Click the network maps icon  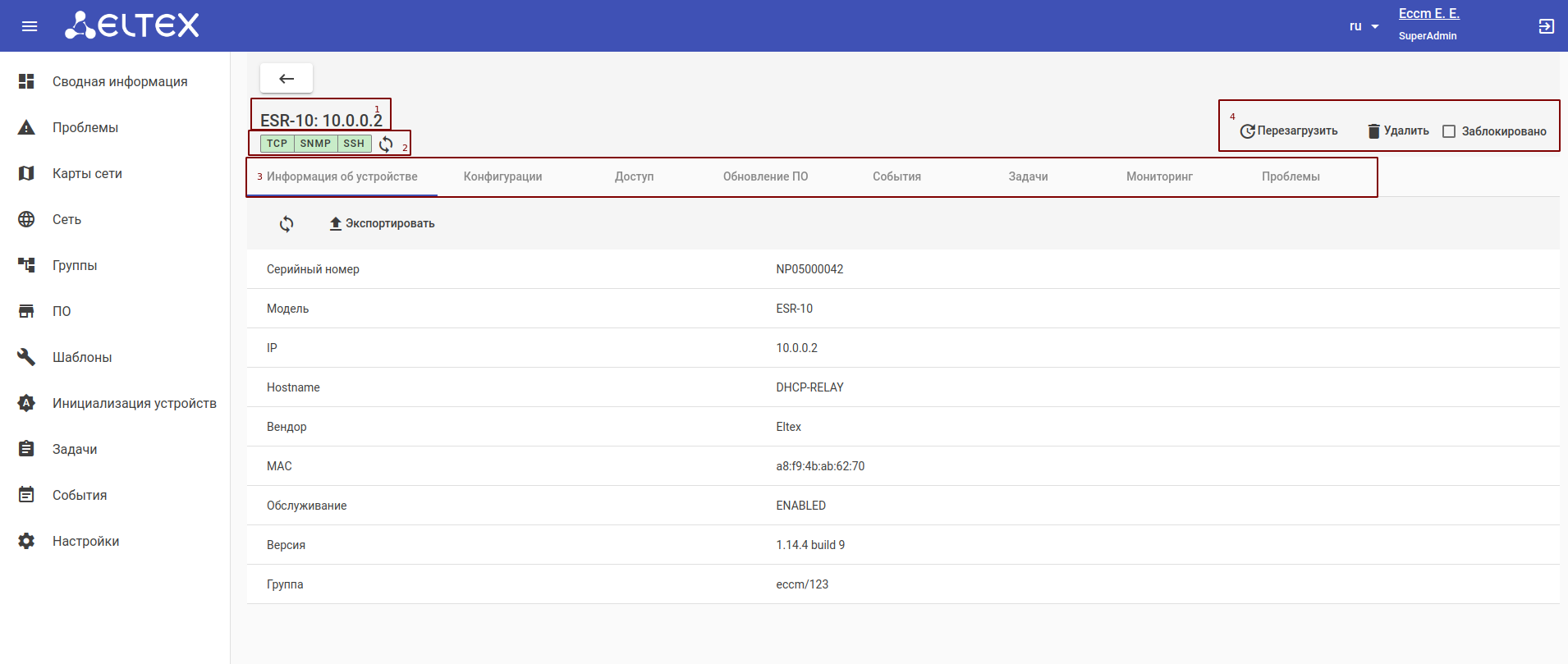pos(26,173)
